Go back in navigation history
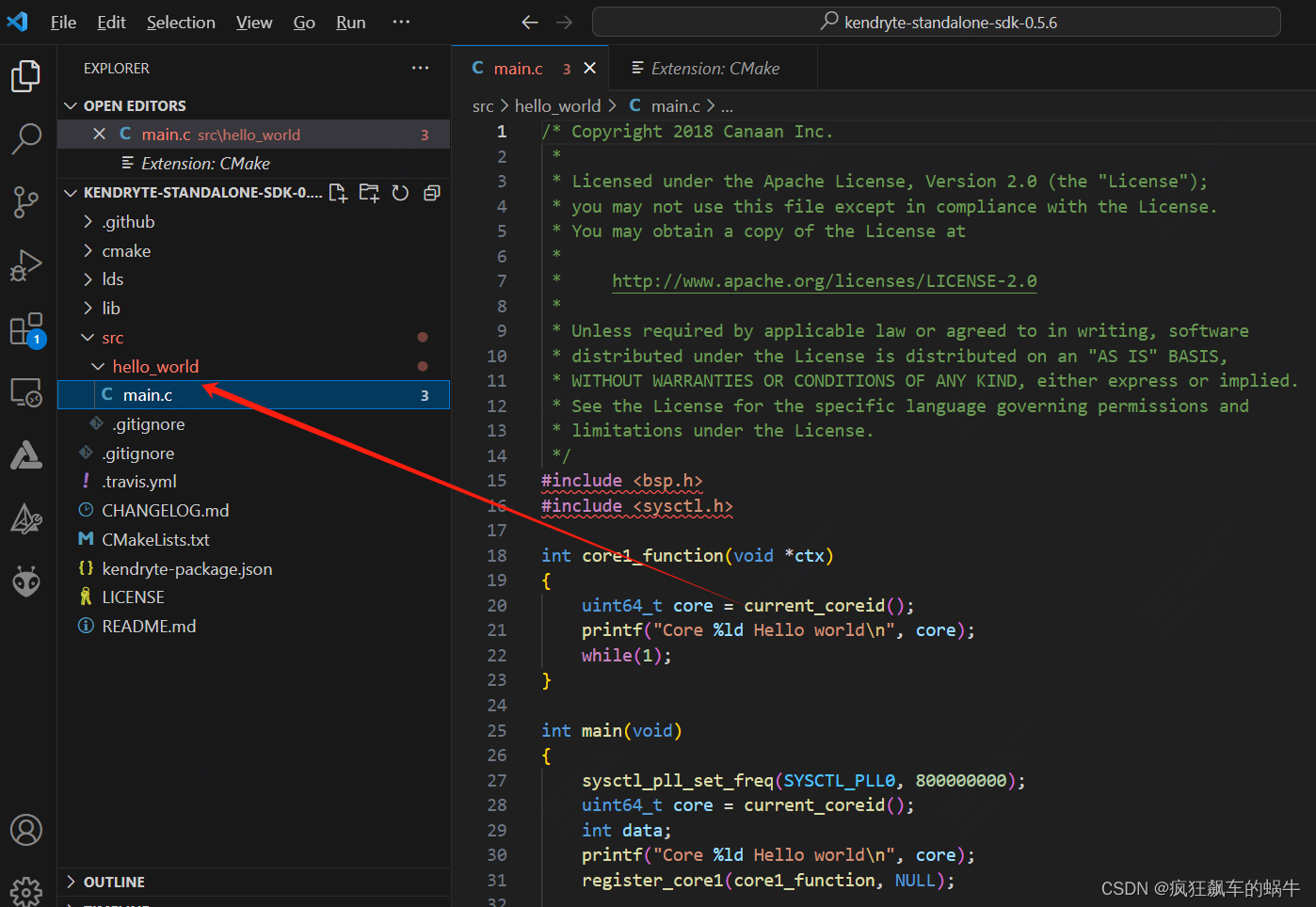Viewport: 1316px width, 907px height. (530, 22)
